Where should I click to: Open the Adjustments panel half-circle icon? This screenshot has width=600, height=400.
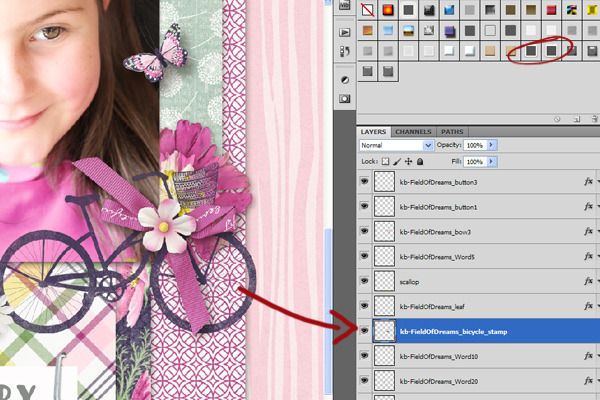pos(344,80)
